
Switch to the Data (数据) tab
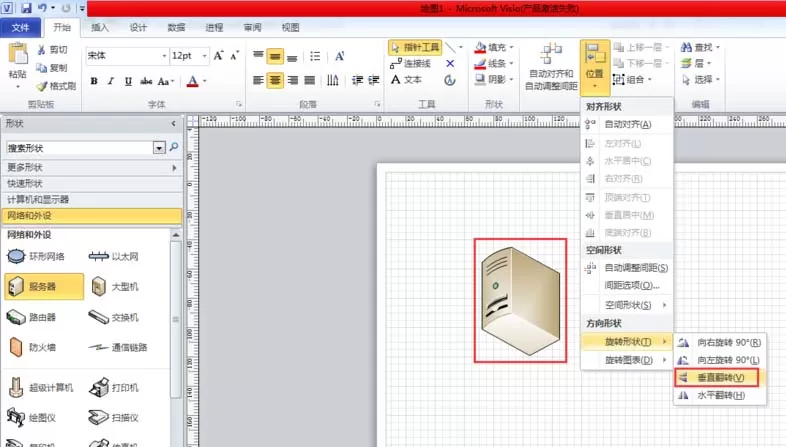(x=176, y=28)
